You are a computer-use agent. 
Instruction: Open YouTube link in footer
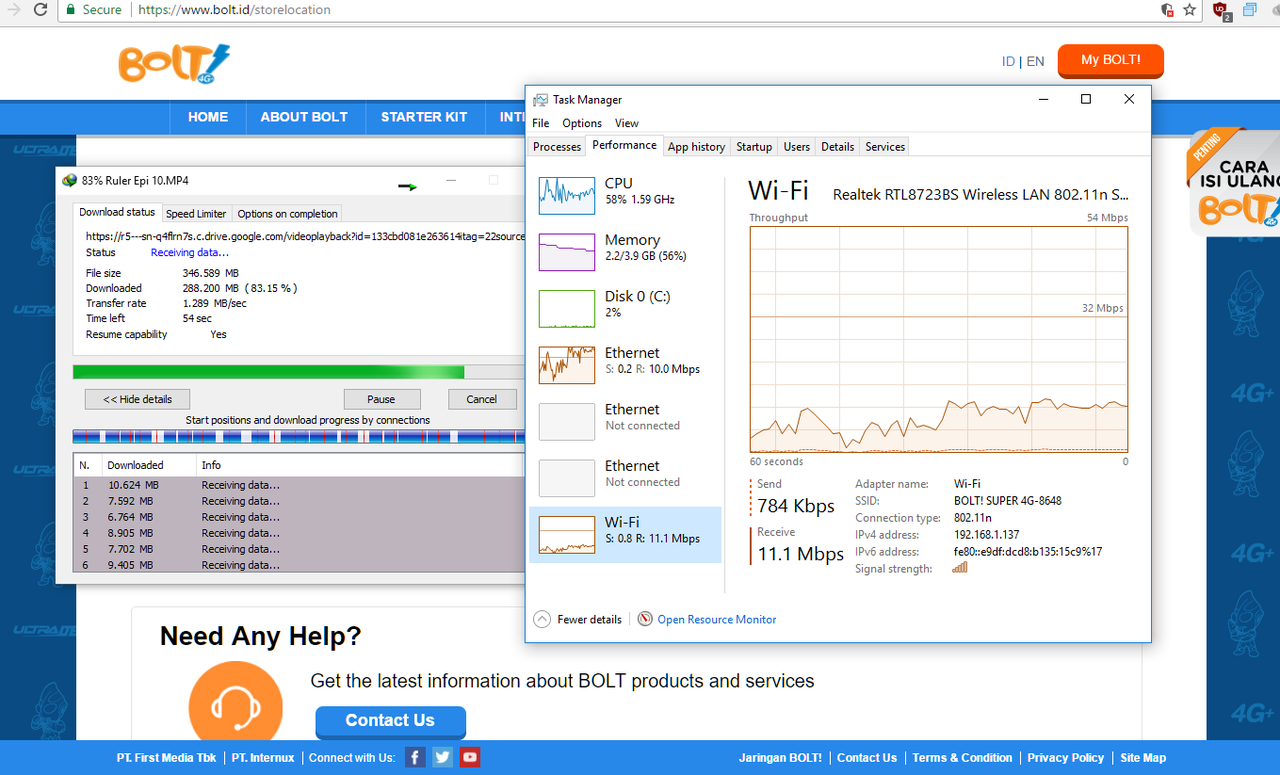[469, 758]
